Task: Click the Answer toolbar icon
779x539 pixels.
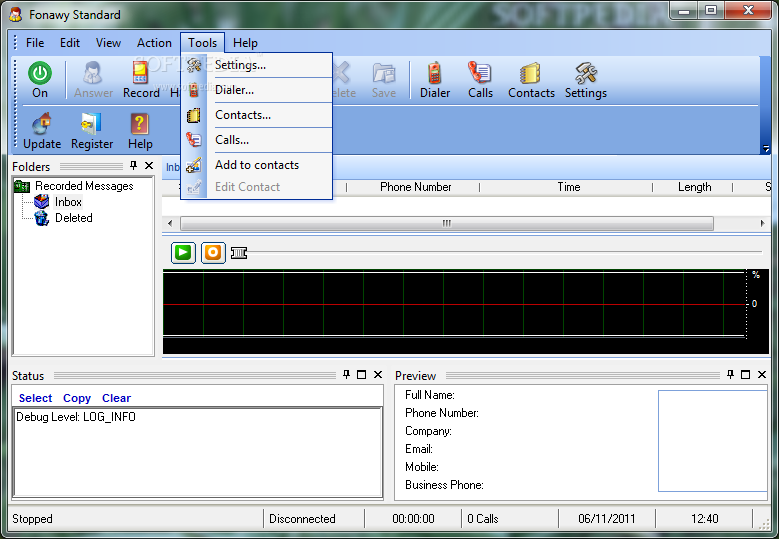Action: coord(93,79)
